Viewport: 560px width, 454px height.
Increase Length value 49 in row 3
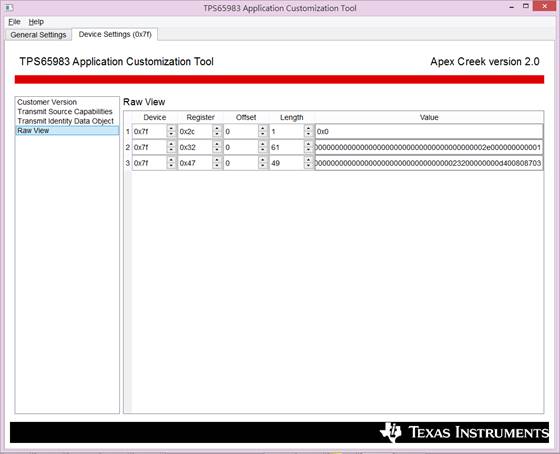click(x=309, y=159)
